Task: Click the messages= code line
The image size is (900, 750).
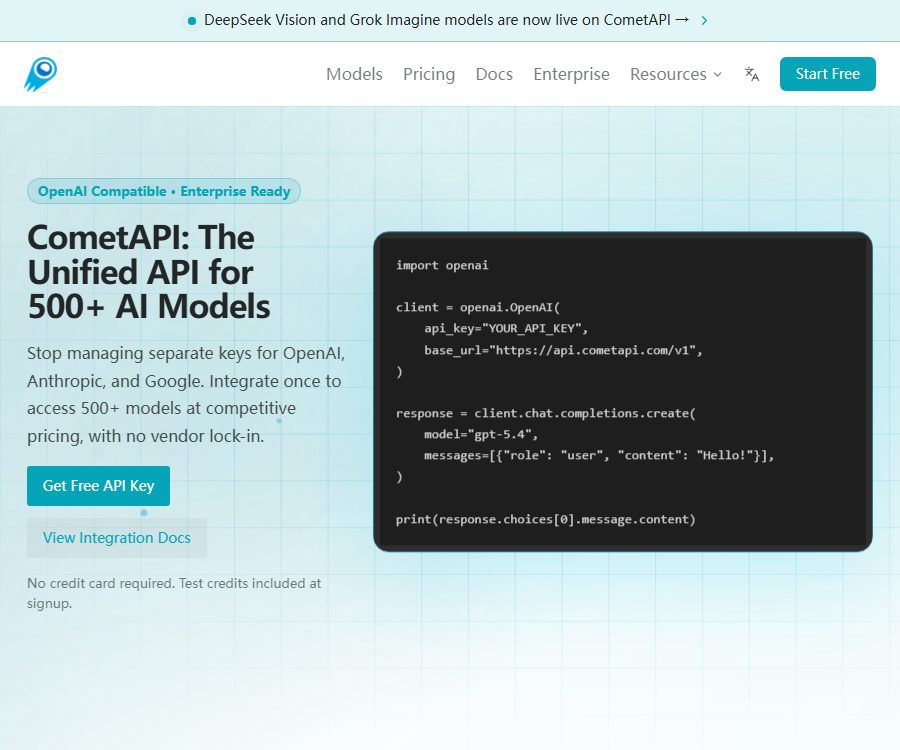Action: (x=599, y=456)
